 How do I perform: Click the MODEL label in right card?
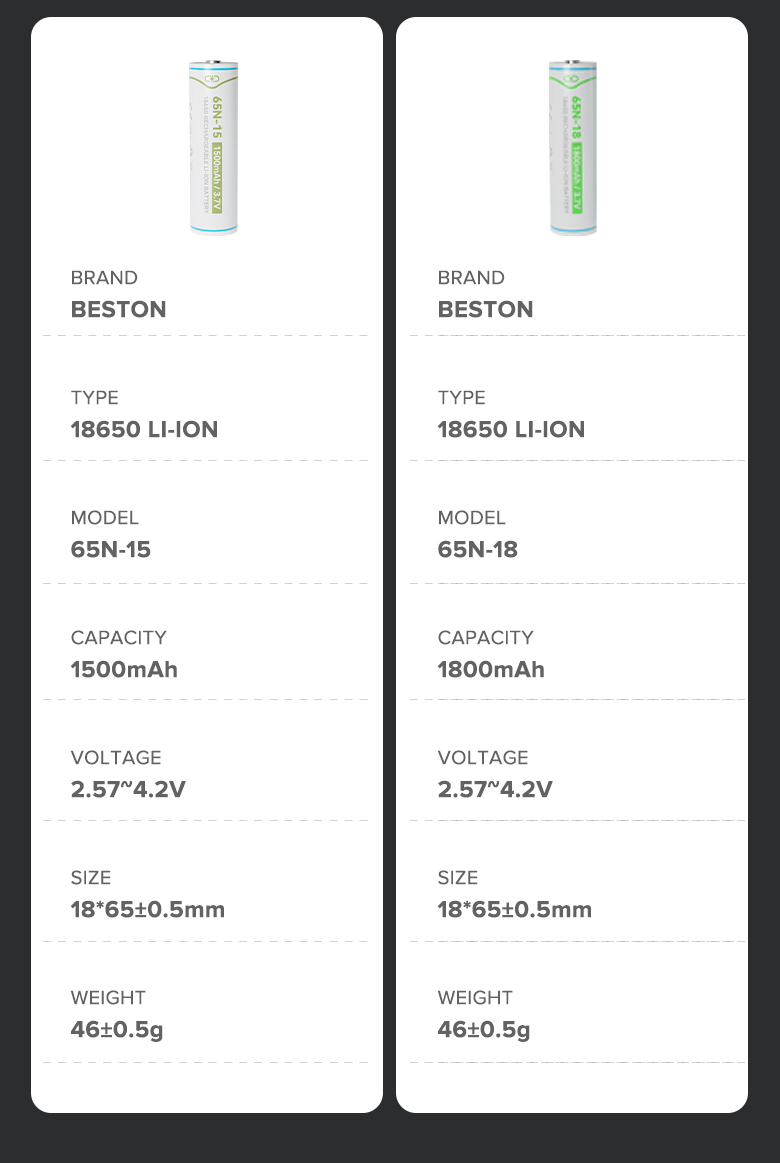[472, 517]
